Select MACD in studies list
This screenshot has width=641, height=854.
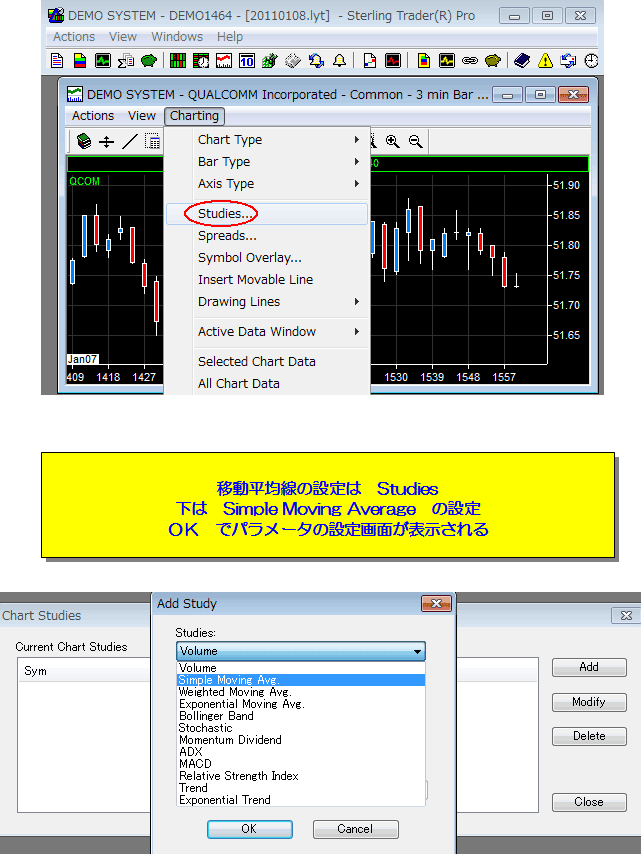(x=301, y=764)
